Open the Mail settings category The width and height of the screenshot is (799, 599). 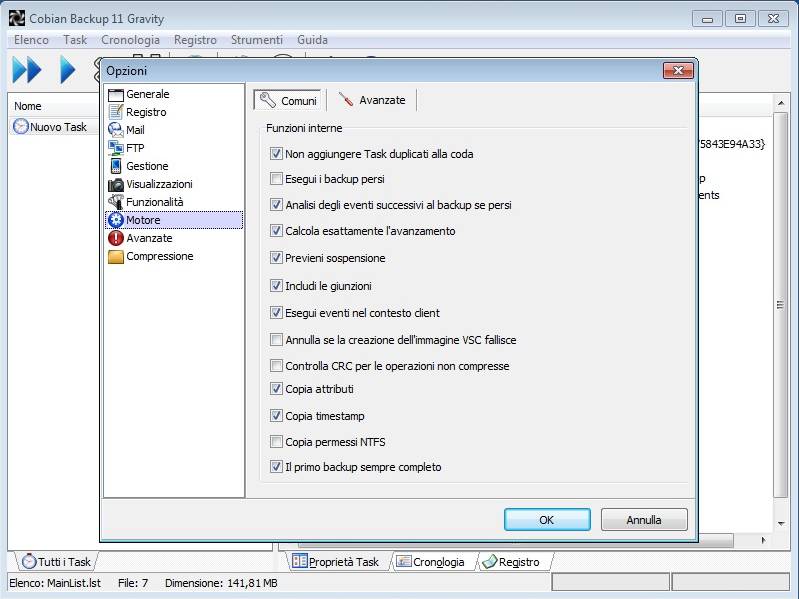(135, 130)
